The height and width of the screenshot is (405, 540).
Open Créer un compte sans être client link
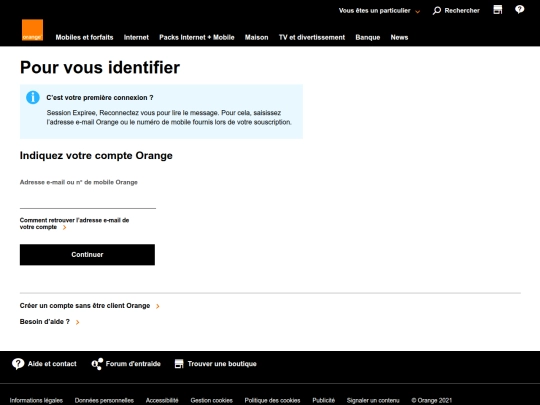pos(85,306)
